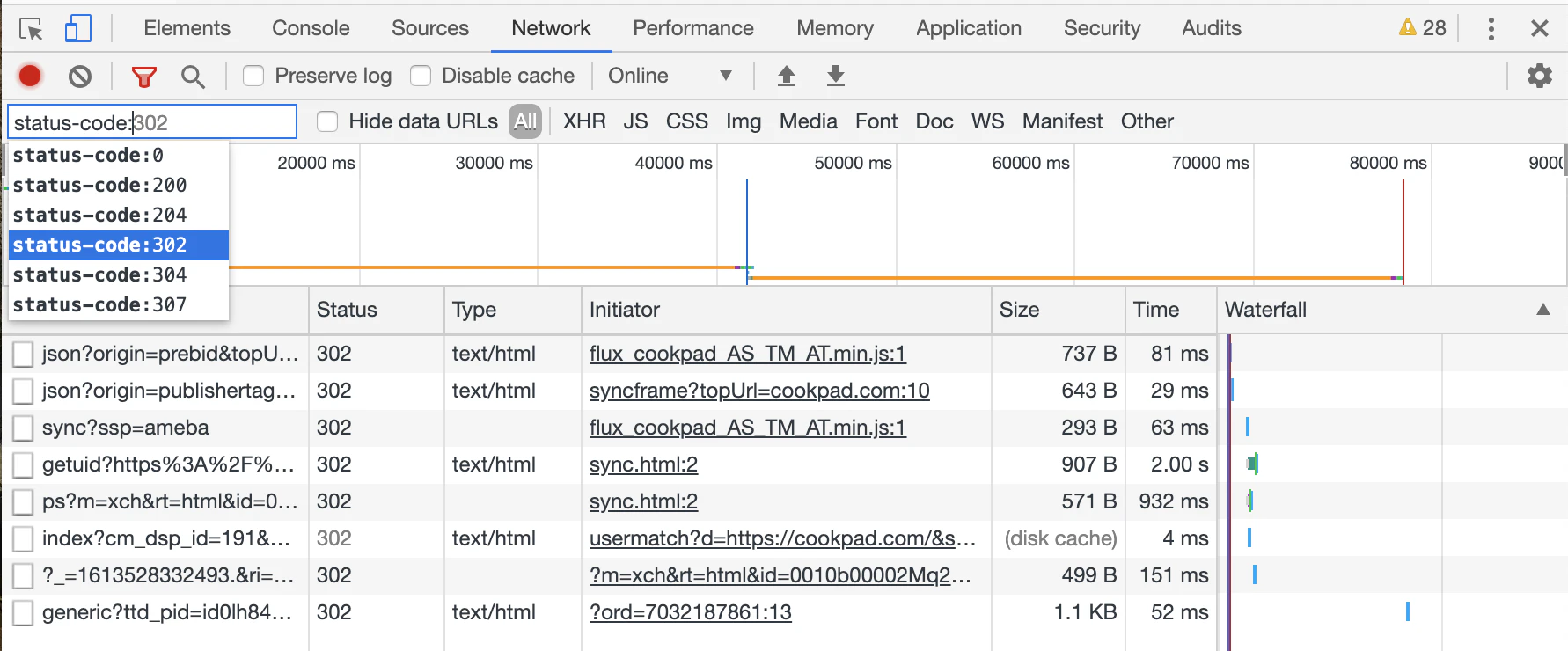
Task: Choose status-code:304 suggestion
Action: pos(119,275)
